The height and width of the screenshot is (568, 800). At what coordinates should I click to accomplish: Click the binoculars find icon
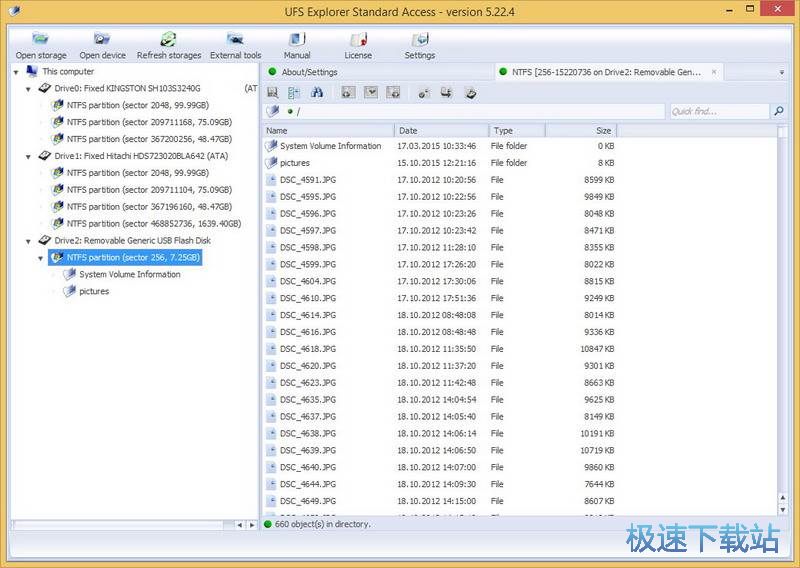click(x=317, y=92)
